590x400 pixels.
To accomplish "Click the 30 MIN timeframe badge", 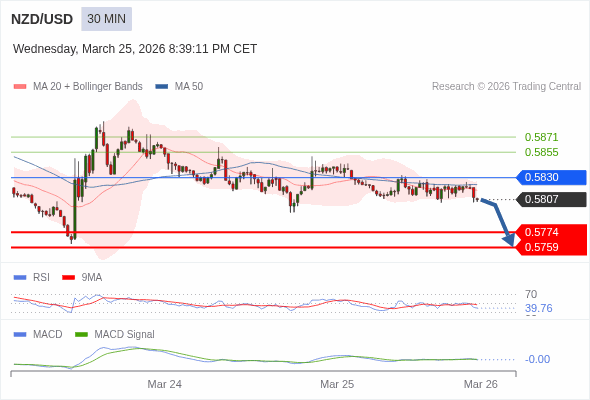I will 106,19.
